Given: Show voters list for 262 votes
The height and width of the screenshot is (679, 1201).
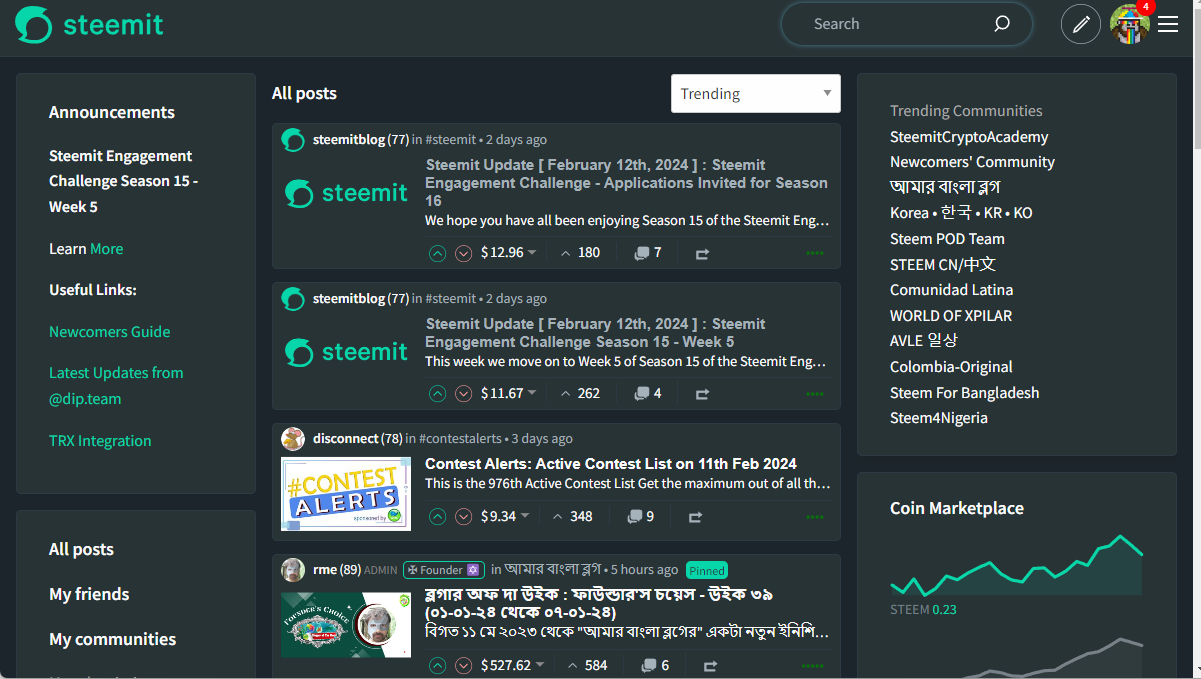Looking at the screenshot, I should pos(580,394).
